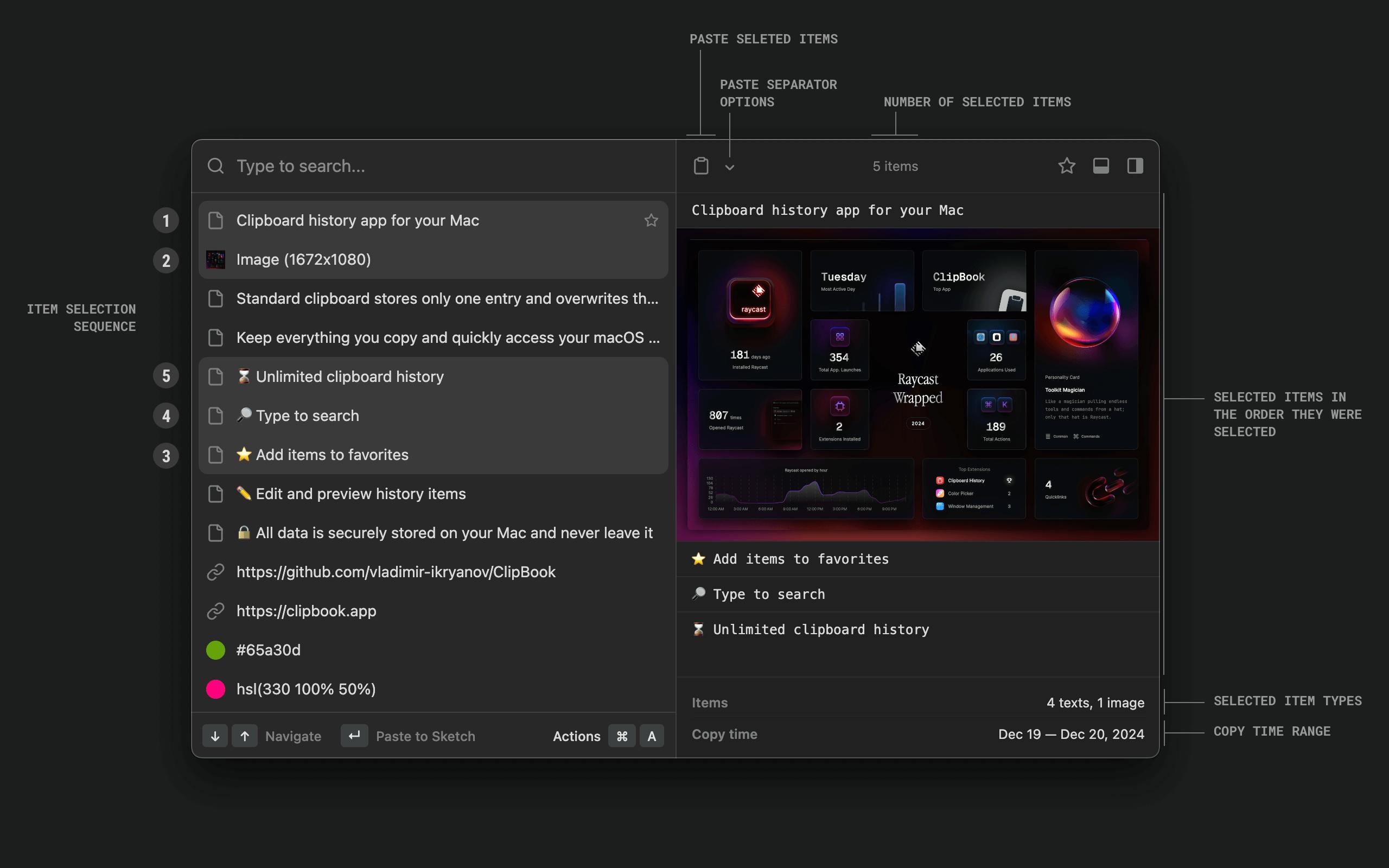Click the search magnifier icon
This screenshot has width=1389, height=868.
coord(216,166)
